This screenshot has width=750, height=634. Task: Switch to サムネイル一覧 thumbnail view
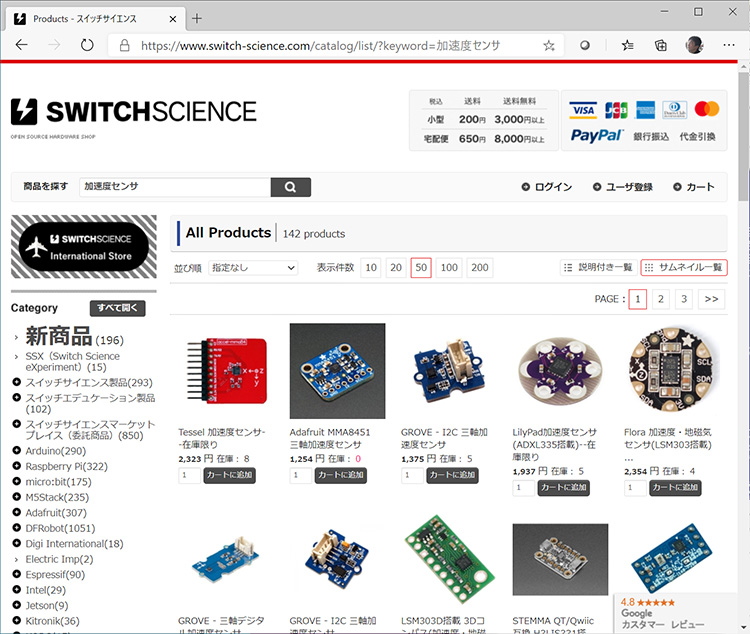coord(684,267)
